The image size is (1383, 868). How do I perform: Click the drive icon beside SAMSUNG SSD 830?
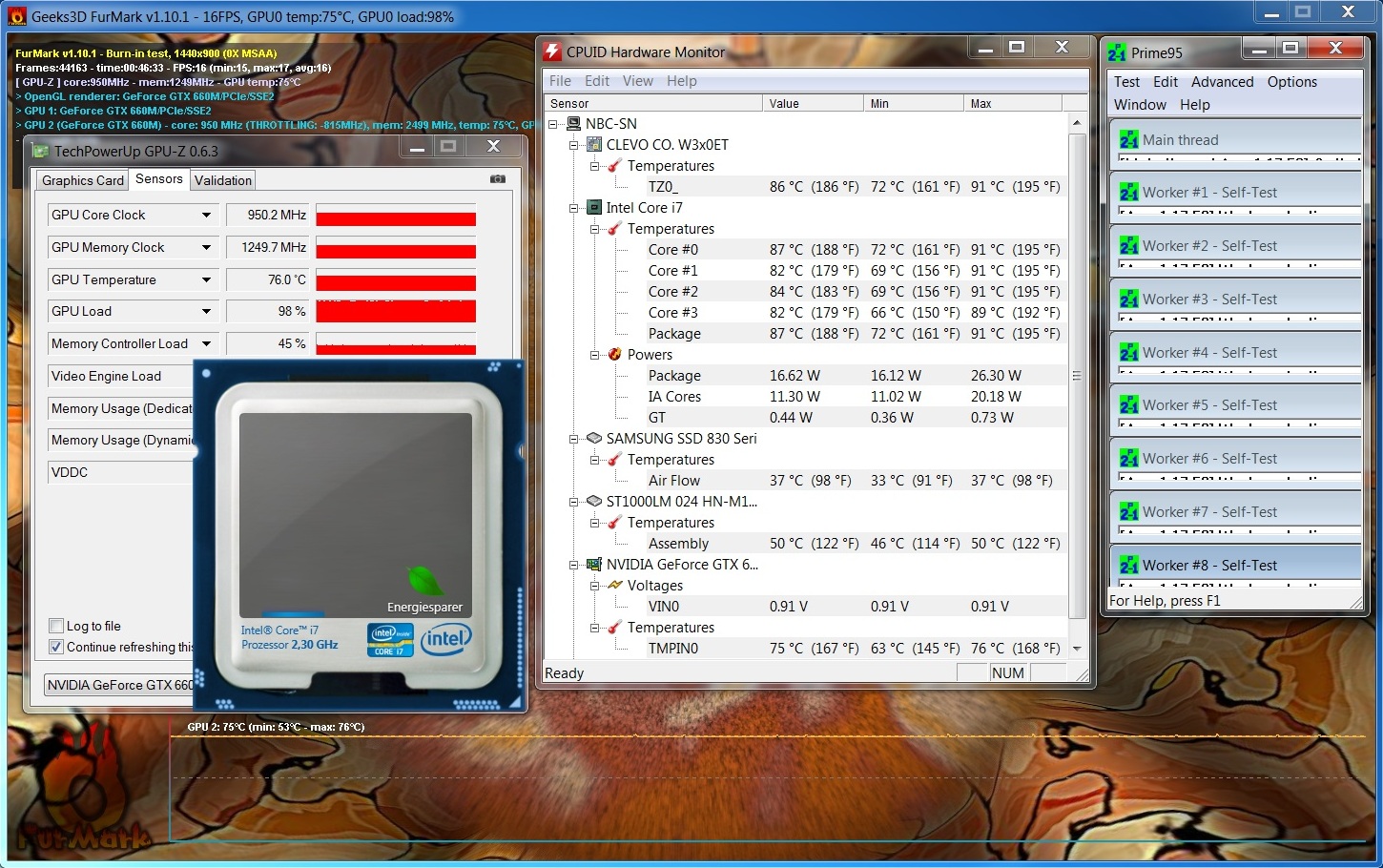[x=594, y=438]
